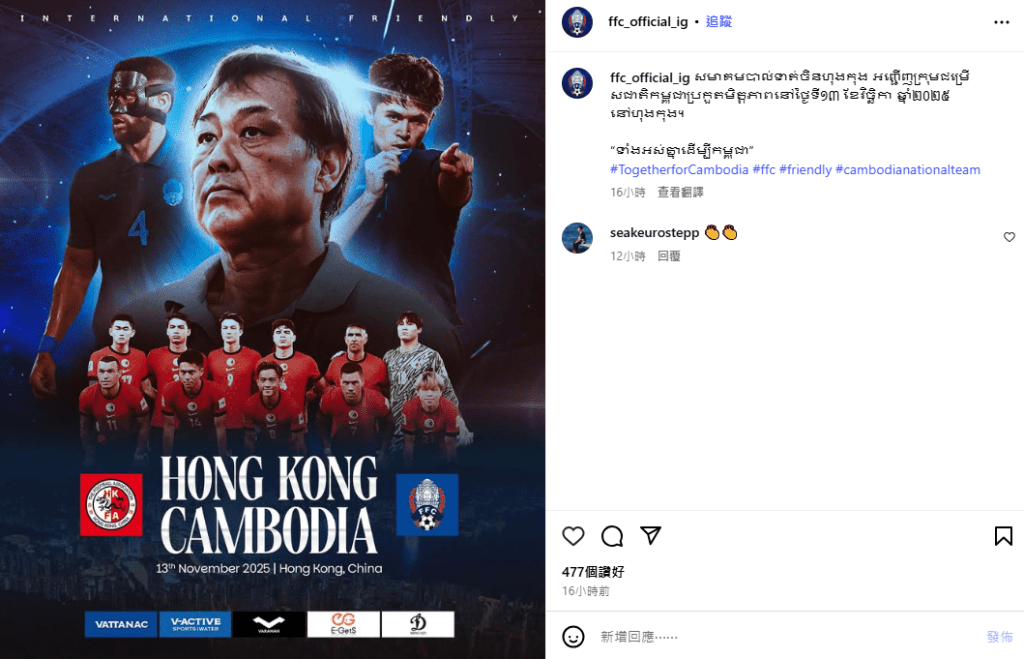Open the Hong Kong Cambodia poster image
1024x659 pixels.
pos(272,329)
